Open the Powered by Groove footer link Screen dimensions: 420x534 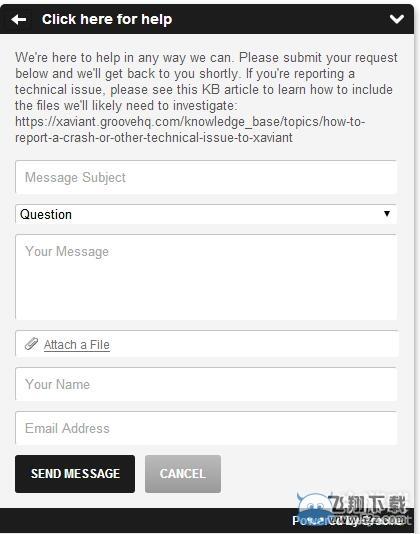click(x=351, y=521)
